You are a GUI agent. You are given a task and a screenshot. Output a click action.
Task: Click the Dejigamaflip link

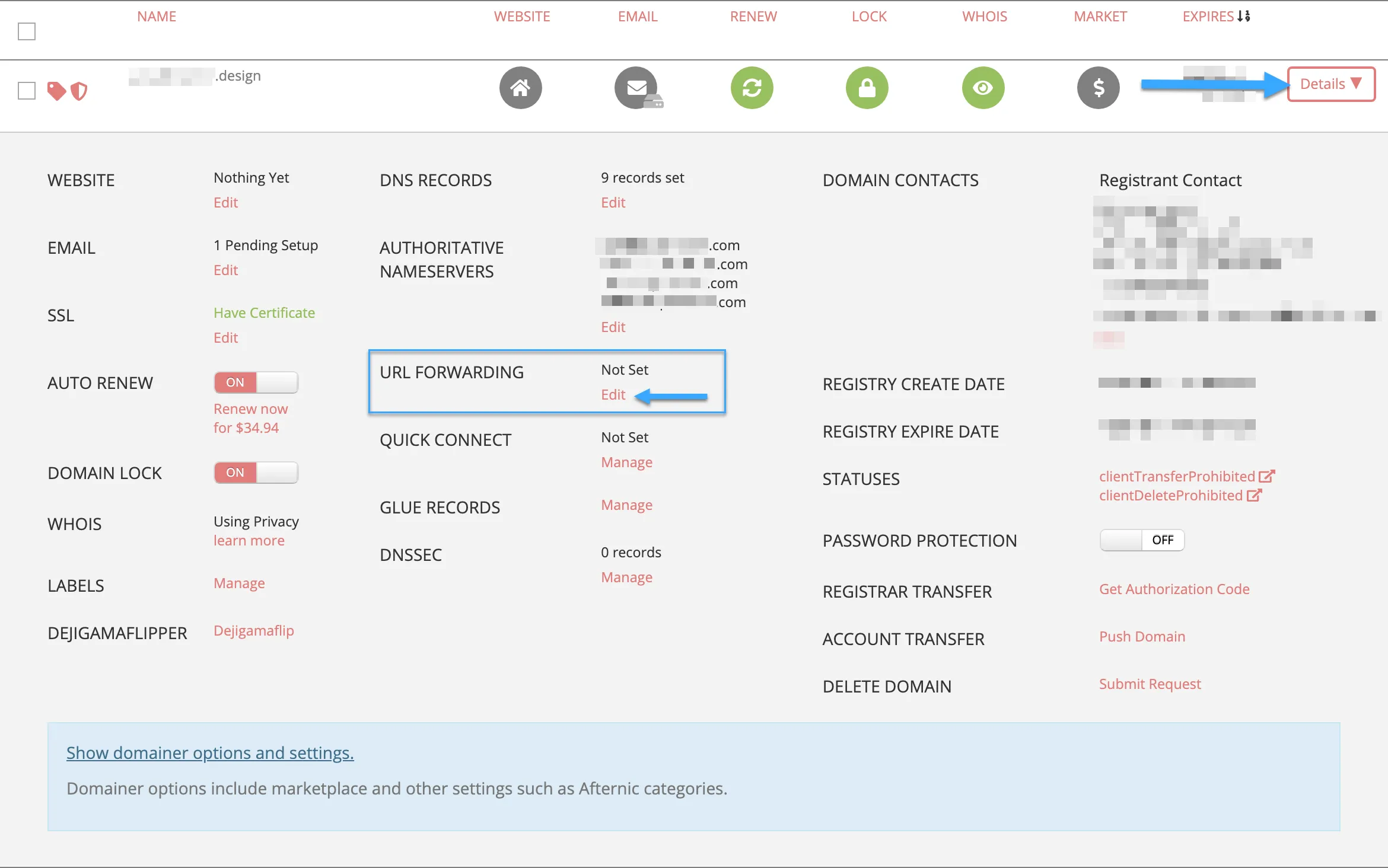254,630
